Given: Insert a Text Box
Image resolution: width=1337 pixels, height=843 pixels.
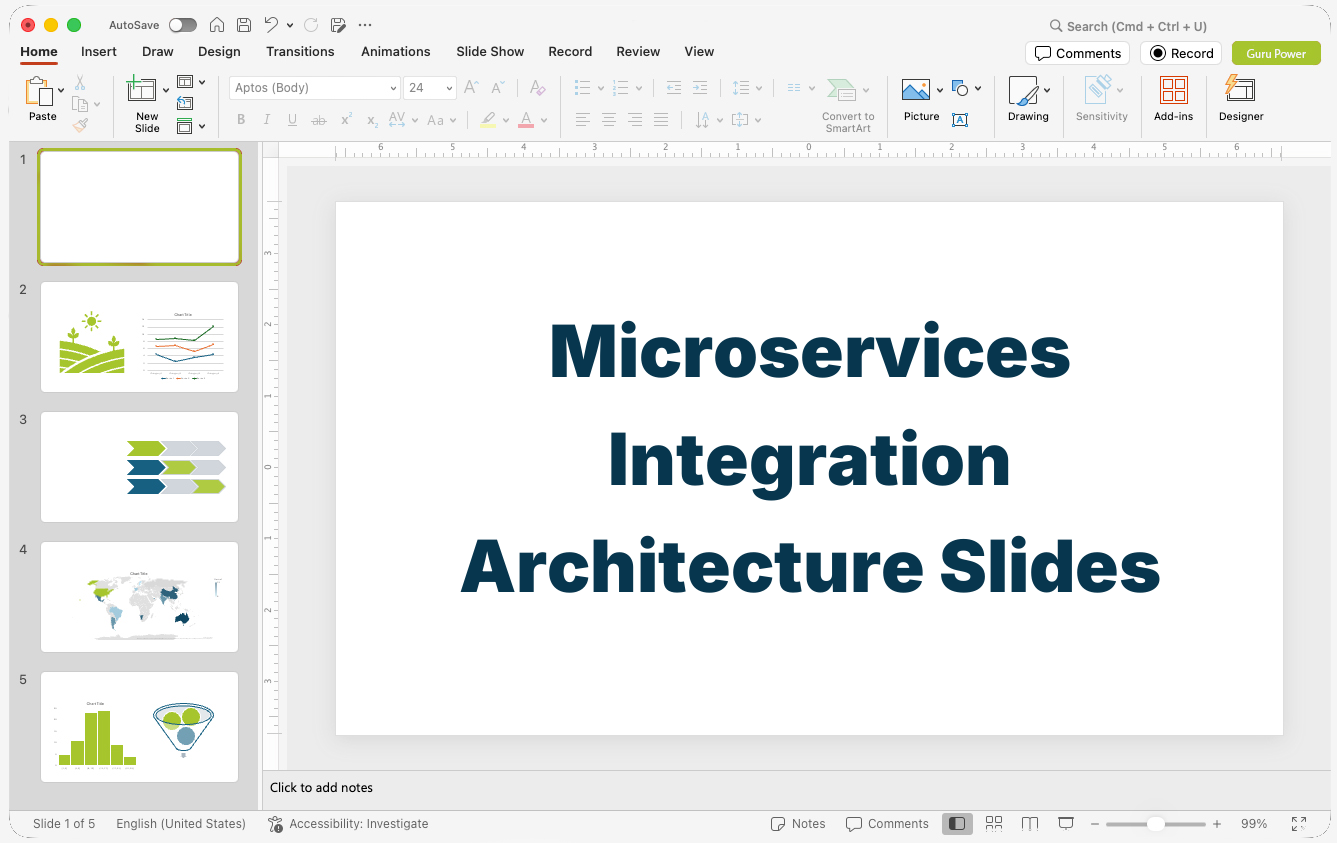Looking at the screenshot, I should (x=960, y=120).
